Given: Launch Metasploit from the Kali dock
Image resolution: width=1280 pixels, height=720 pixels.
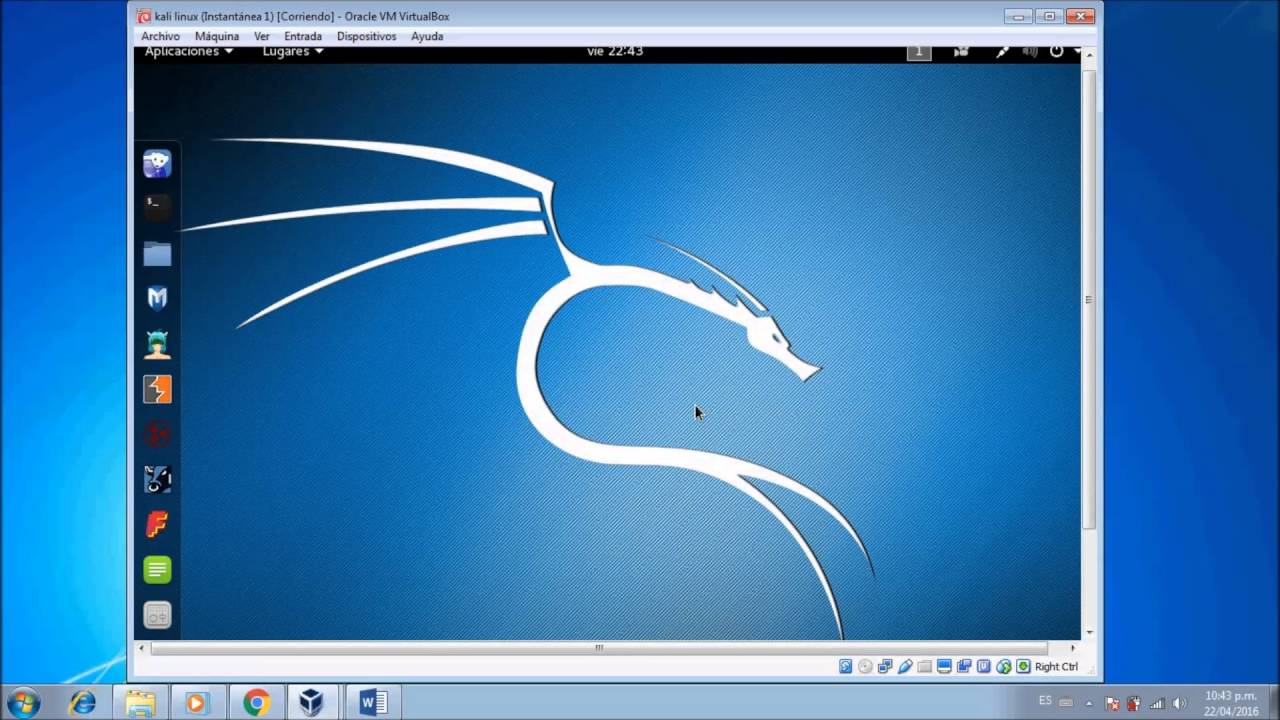Looking at the screenshot, I should [x=157, y=298].
